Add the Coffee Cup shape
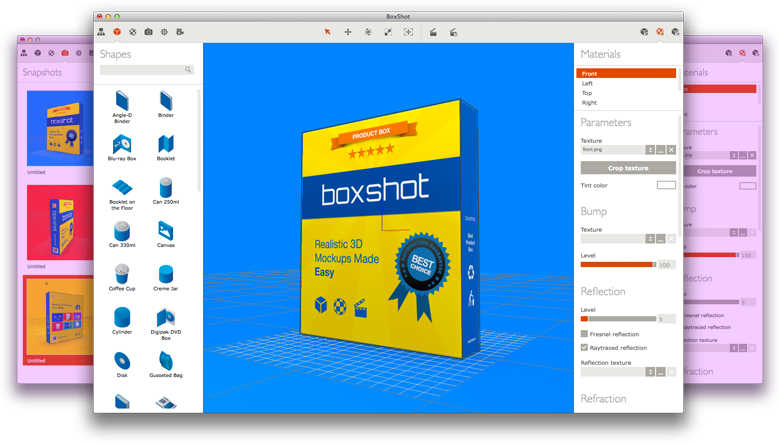Screen dimensions: 780x445 click(122, 275)
